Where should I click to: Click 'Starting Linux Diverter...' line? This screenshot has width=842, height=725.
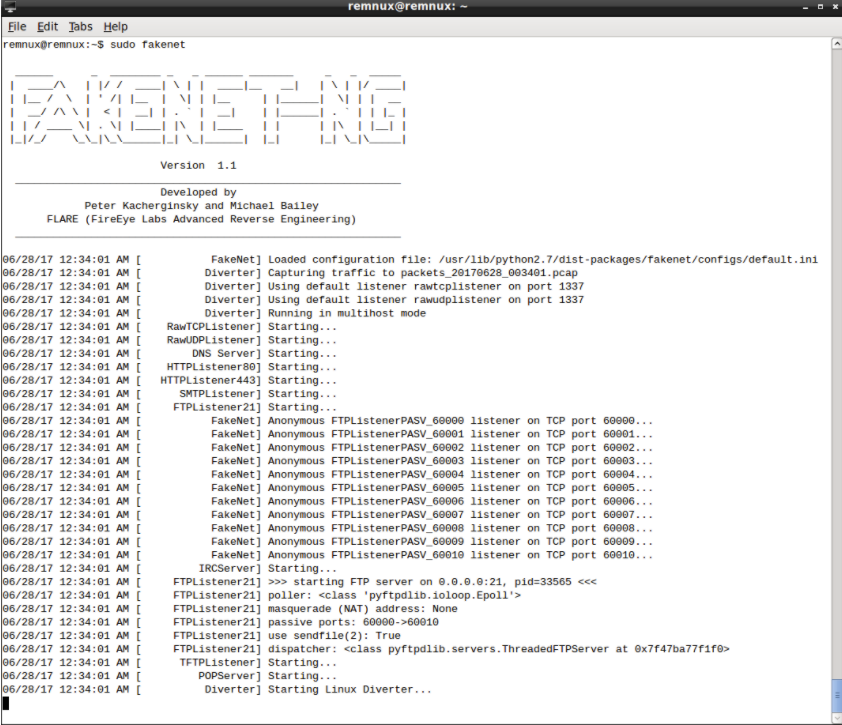click(217, 689)
